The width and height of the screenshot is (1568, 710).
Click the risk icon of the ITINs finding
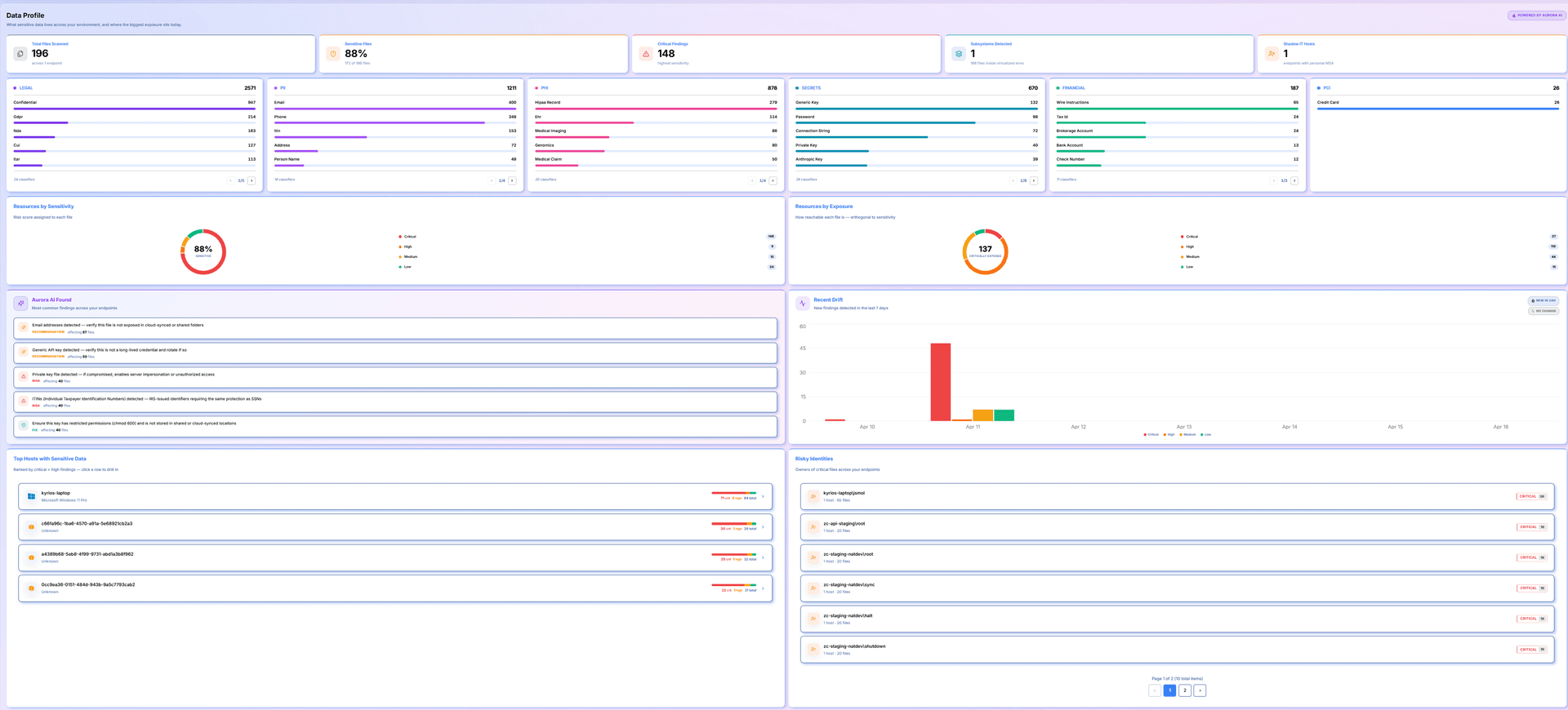pos(24,401)
